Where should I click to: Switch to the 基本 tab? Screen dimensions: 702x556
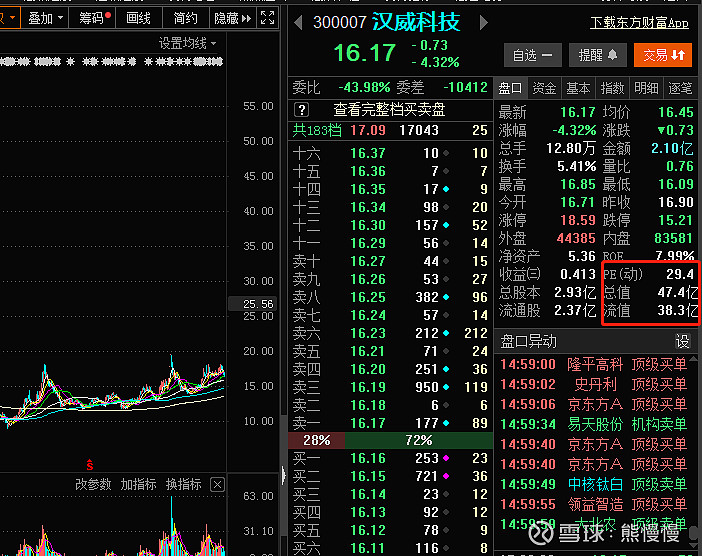(x=578, y=88)
